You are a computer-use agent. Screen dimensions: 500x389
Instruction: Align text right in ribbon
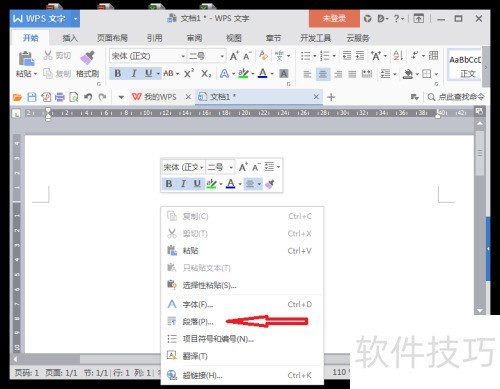point(338,74)
